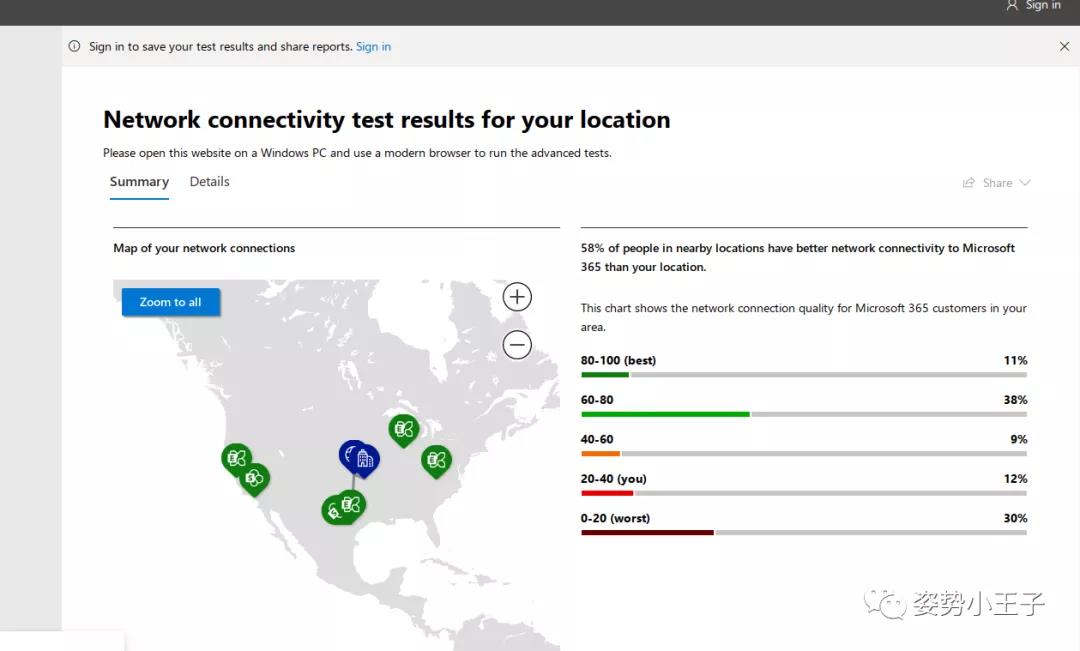The height and width of the screenshot is (651, 1080).
Task: Click the 20-40 (you) red progress bar
Action: coord(804,493)
